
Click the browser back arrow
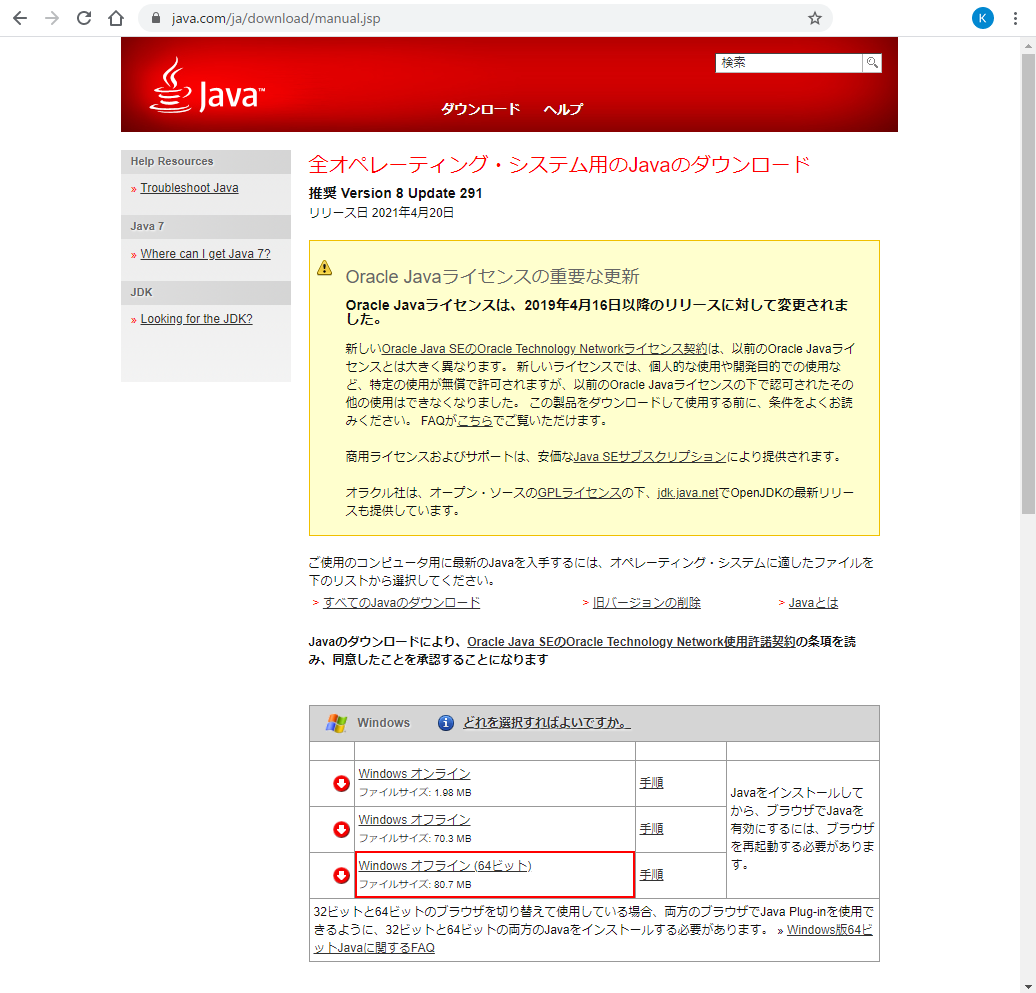point(20,18)
